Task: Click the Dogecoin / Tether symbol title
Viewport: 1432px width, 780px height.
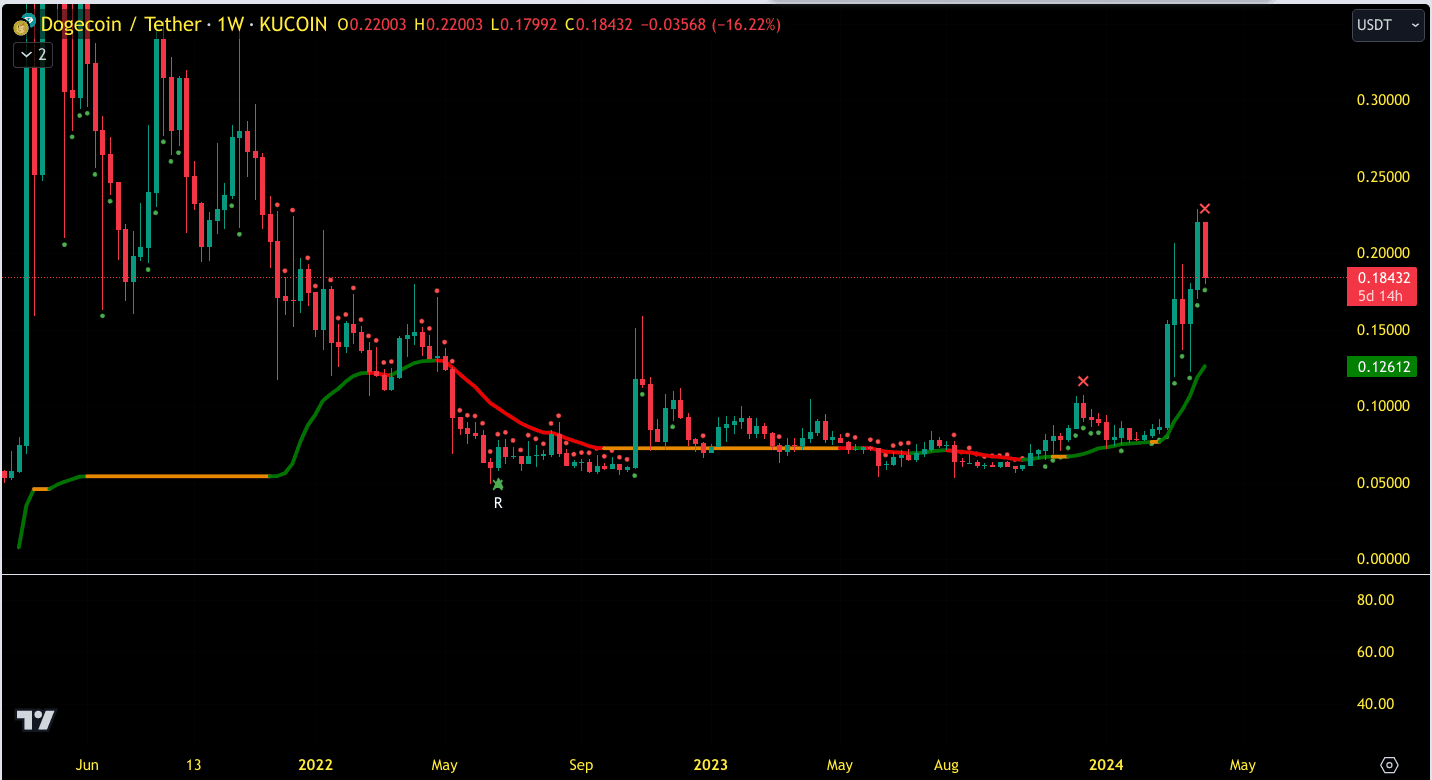Action: point(121,24)
